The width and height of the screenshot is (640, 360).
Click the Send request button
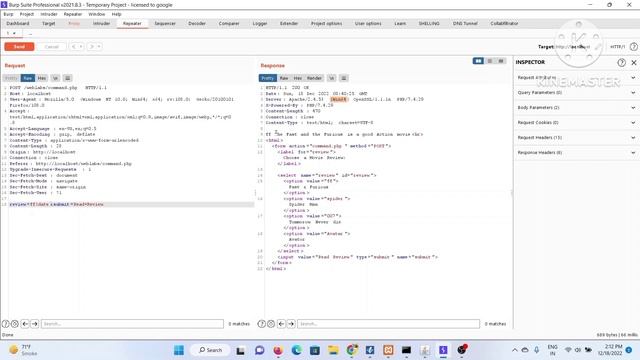[x=19, y=47]
